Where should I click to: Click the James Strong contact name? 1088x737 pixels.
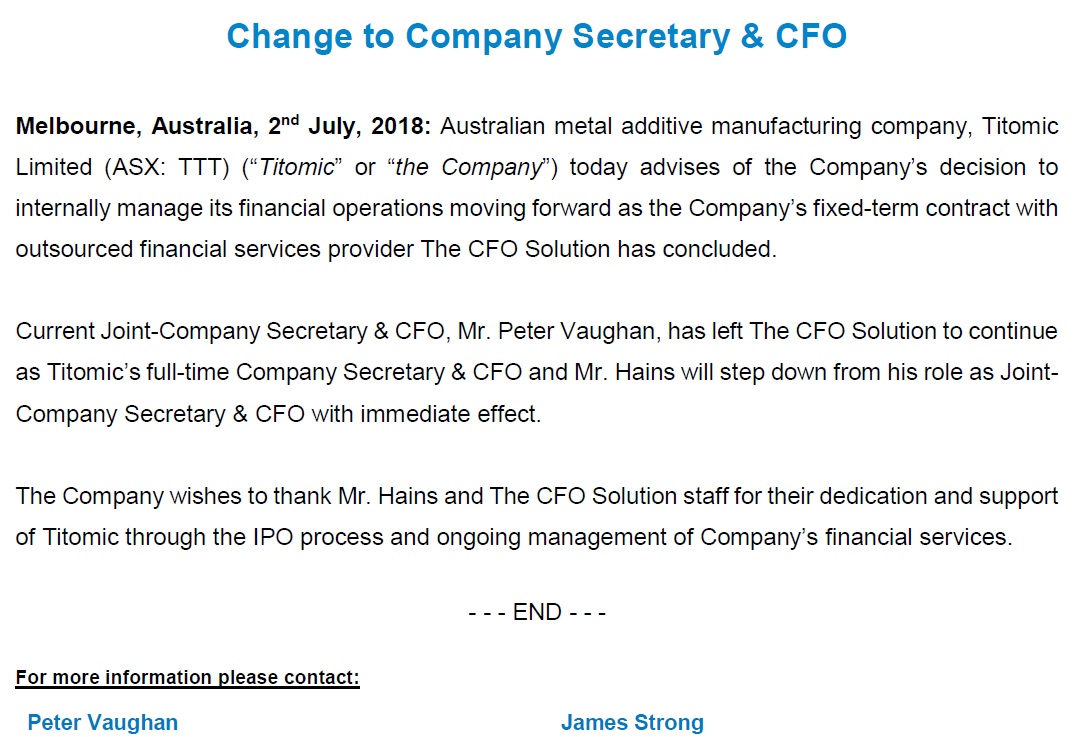pyautogui.click(x=632, y=722)
